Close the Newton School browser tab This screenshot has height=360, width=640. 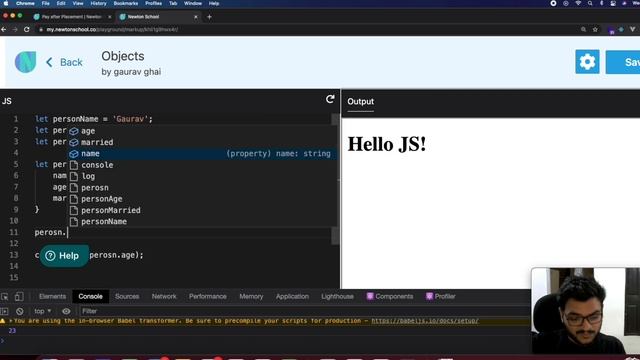(196, 17)
